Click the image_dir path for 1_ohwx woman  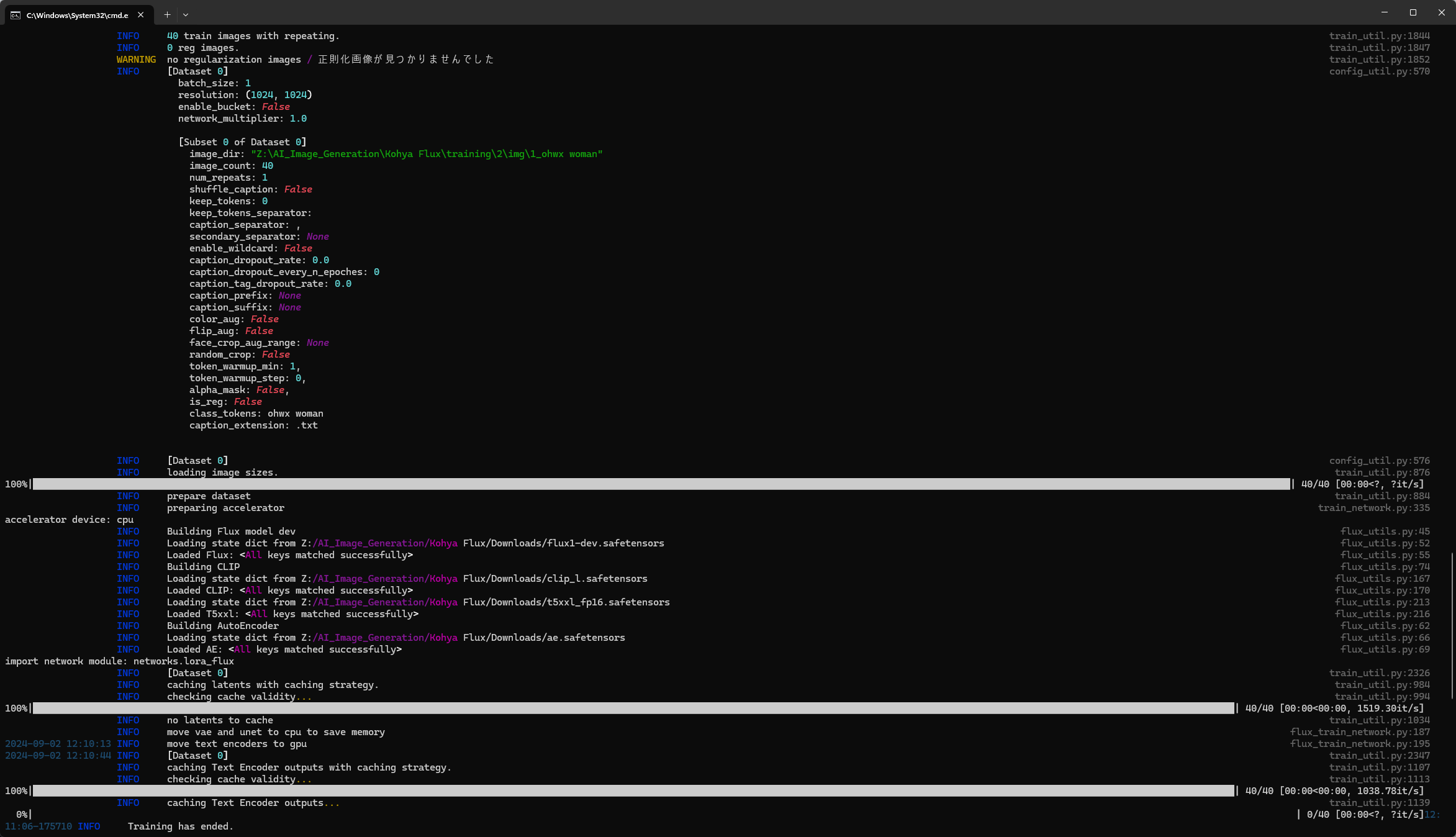point(428,153)
